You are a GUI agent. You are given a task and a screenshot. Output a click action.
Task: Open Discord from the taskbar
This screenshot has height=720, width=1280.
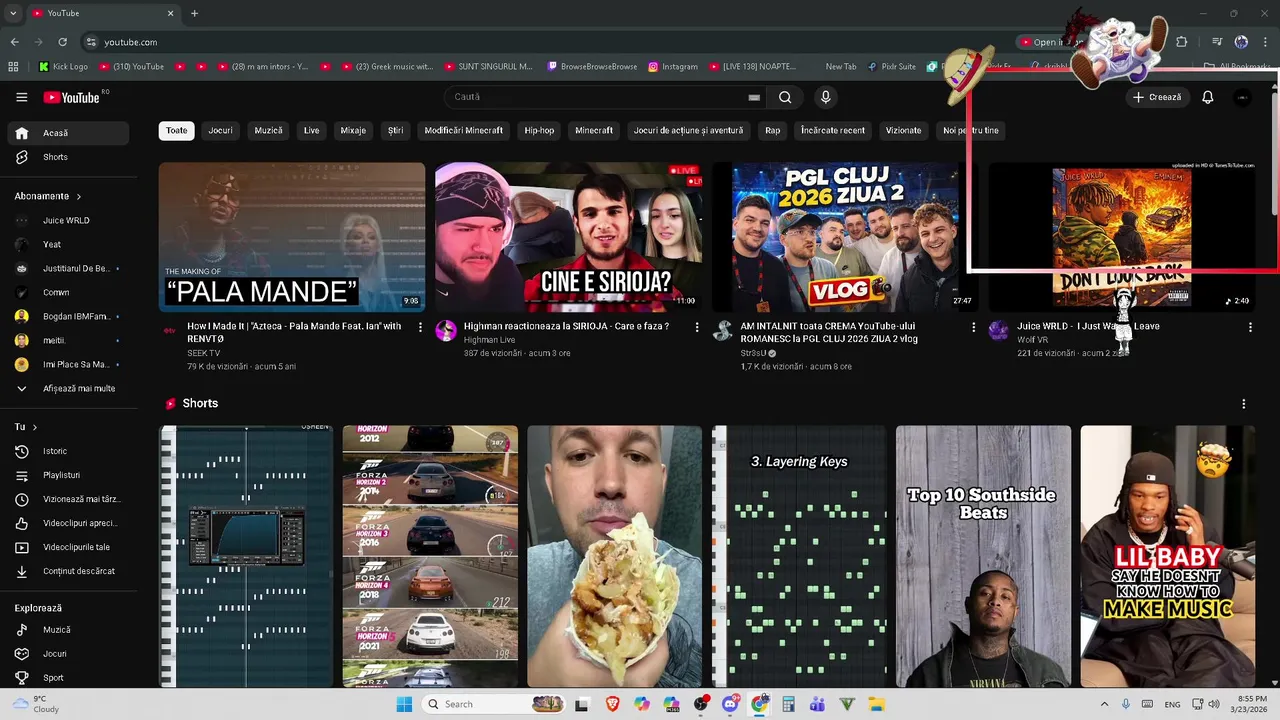(731, 704)
